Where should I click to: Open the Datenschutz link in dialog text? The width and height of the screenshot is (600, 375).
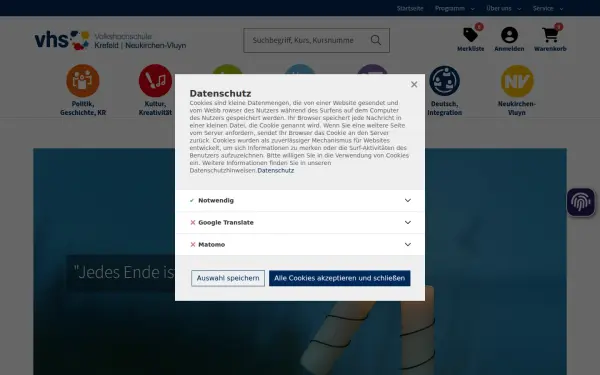point(276,171)
